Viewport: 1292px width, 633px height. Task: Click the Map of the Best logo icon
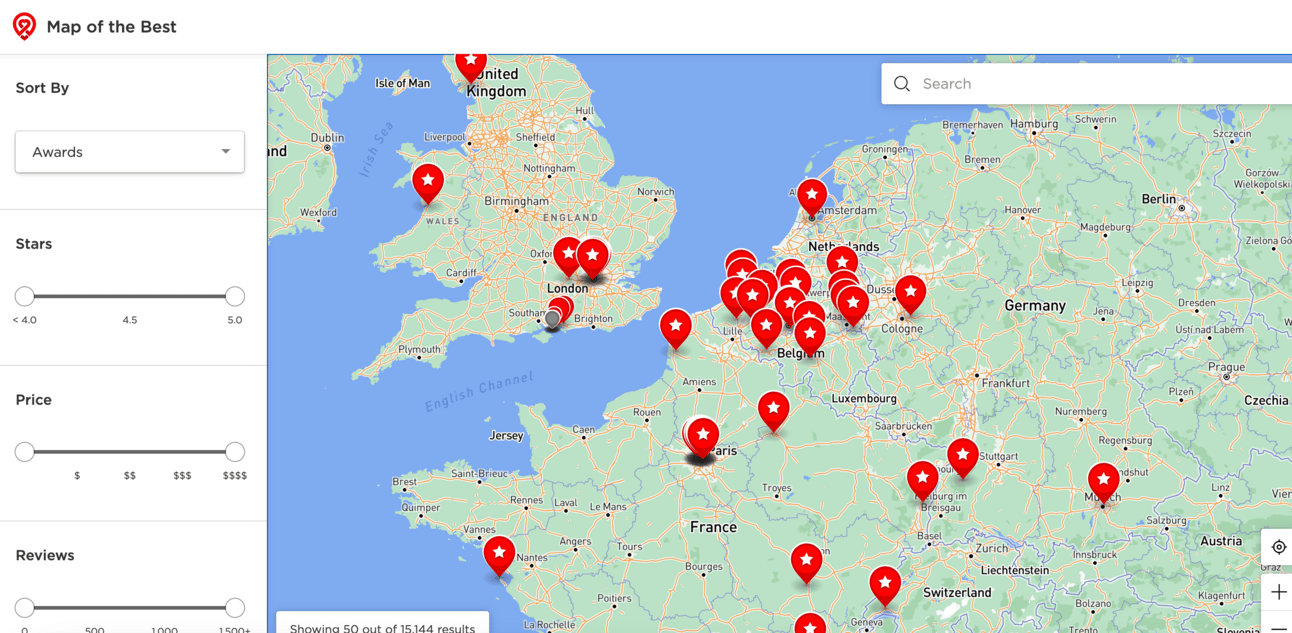click(24, 27)
